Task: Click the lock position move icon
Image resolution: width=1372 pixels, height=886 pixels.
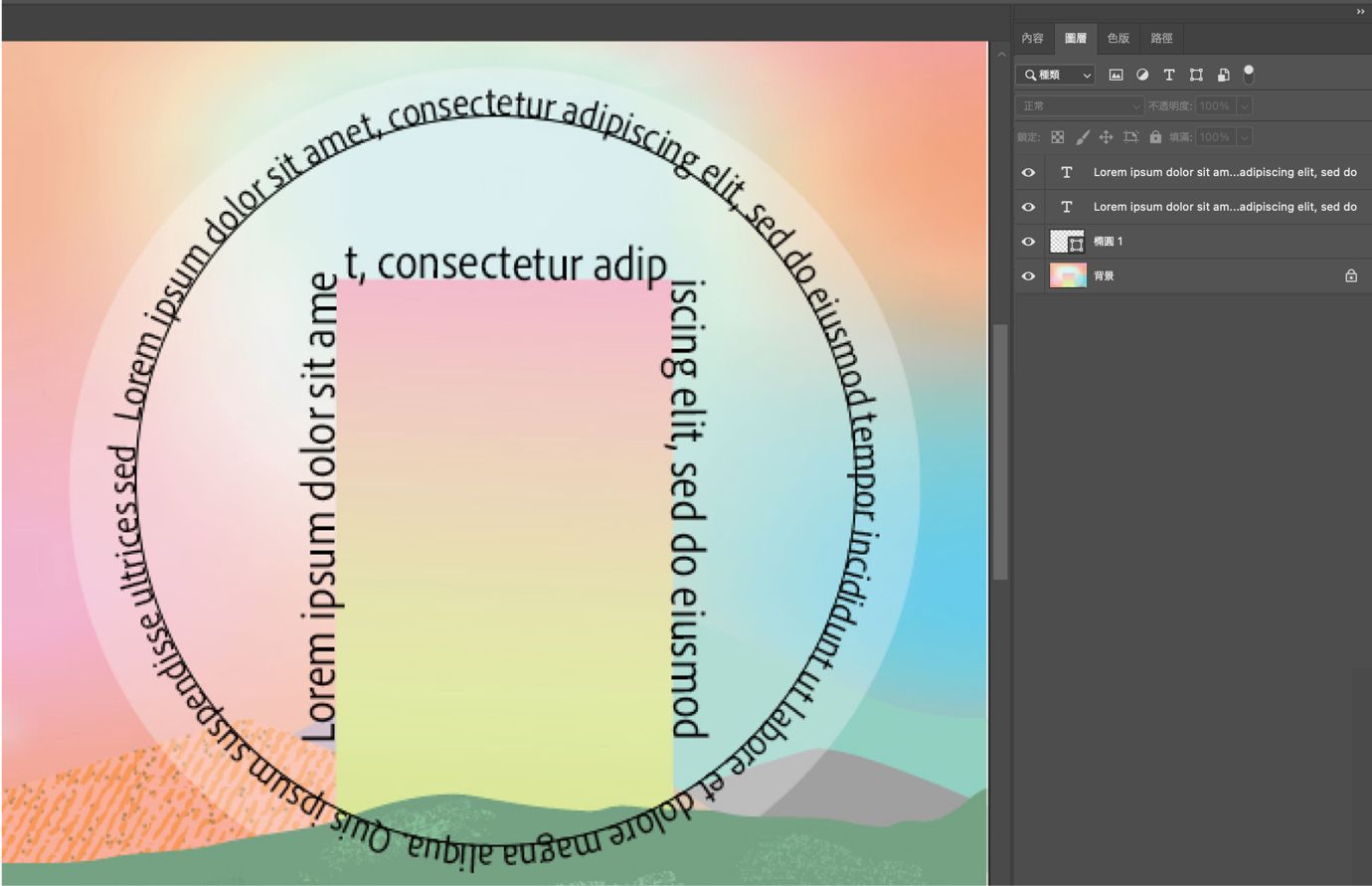Action: 1106,137
